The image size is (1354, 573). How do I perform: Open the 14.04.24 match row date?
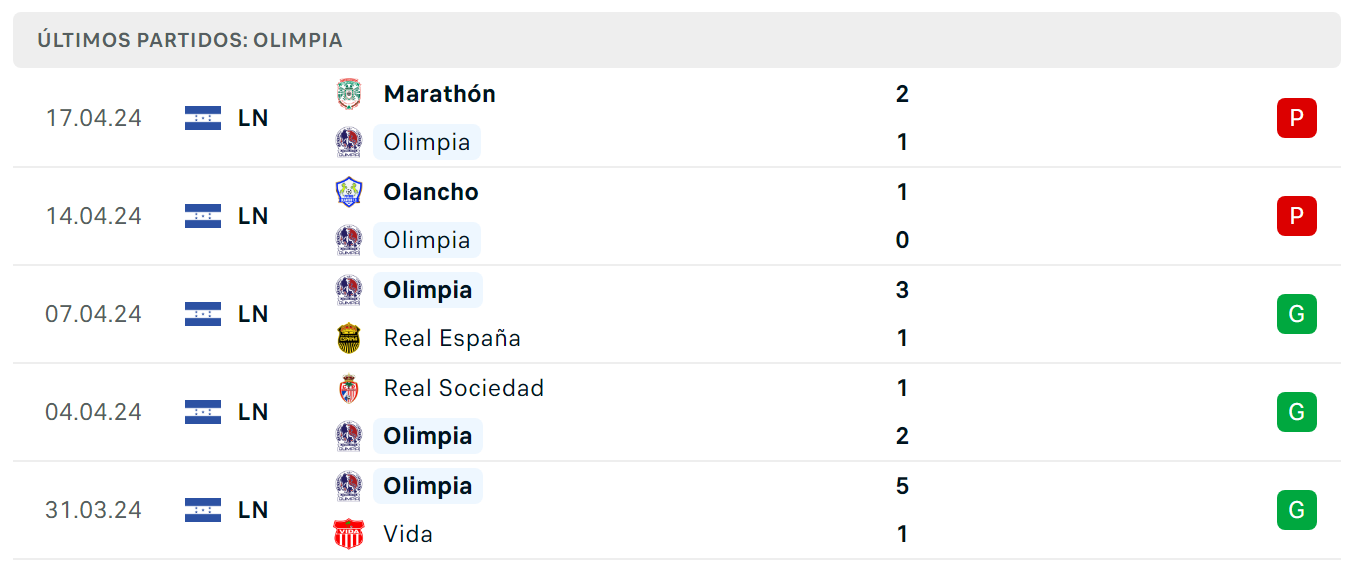pos(93,216)
